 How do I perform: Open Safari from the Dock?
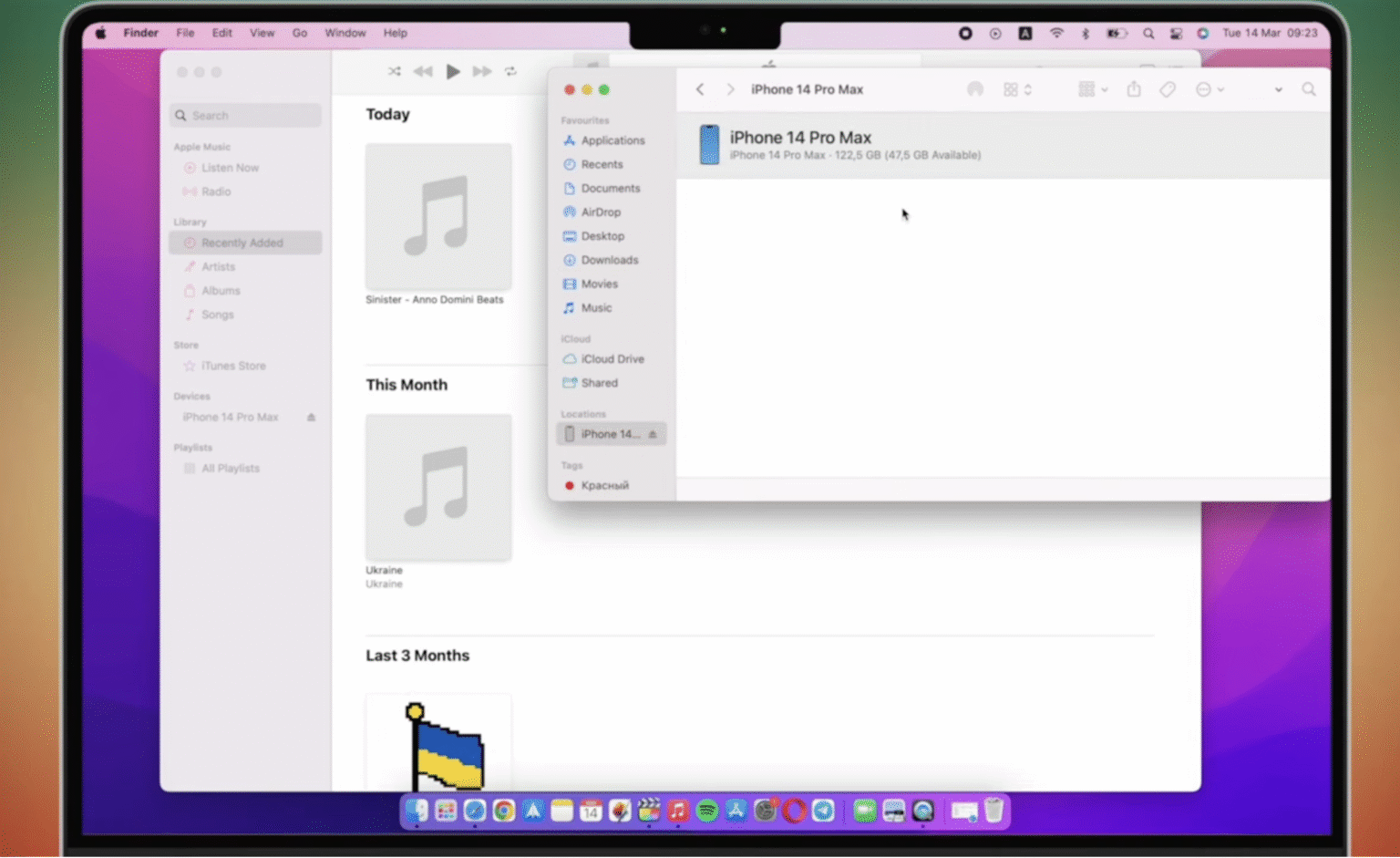(475, 811)
